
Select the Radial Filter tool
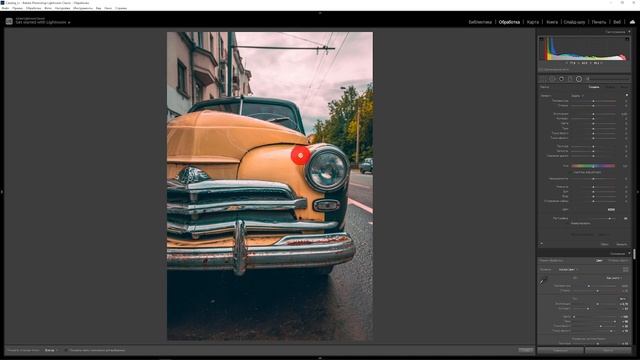coord(579,79)
